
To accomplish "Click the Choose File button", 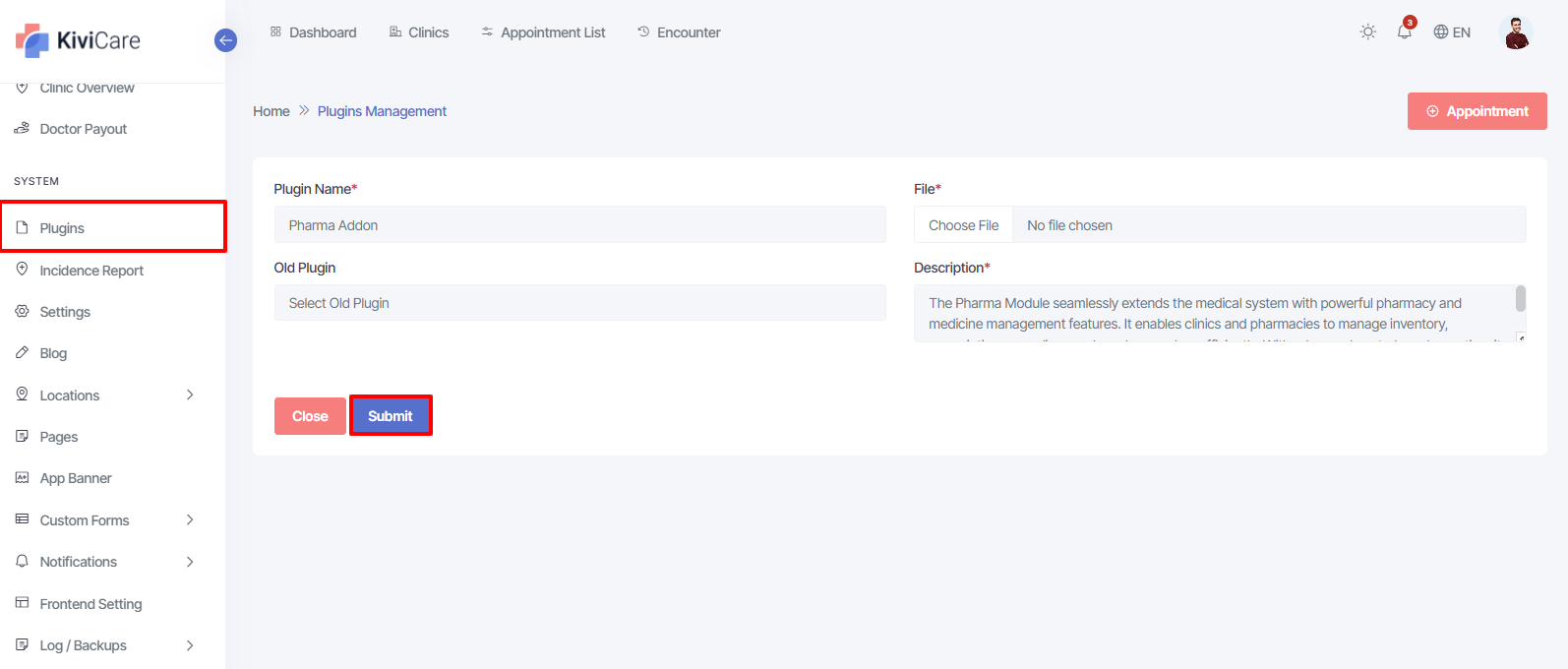I will pyautogui.click(x=963, y=225).
